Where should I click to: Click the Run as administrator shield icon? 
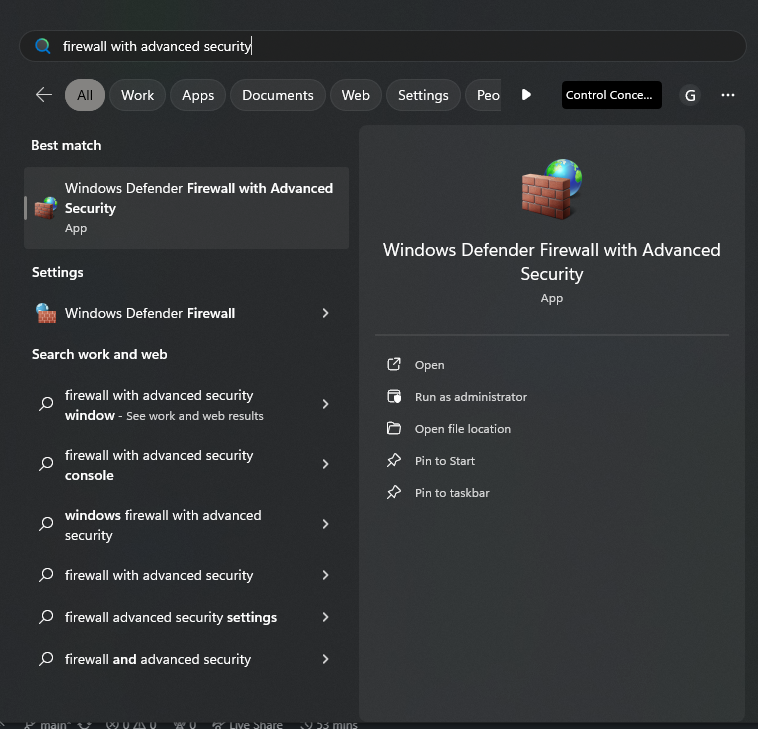coord(394,396)
